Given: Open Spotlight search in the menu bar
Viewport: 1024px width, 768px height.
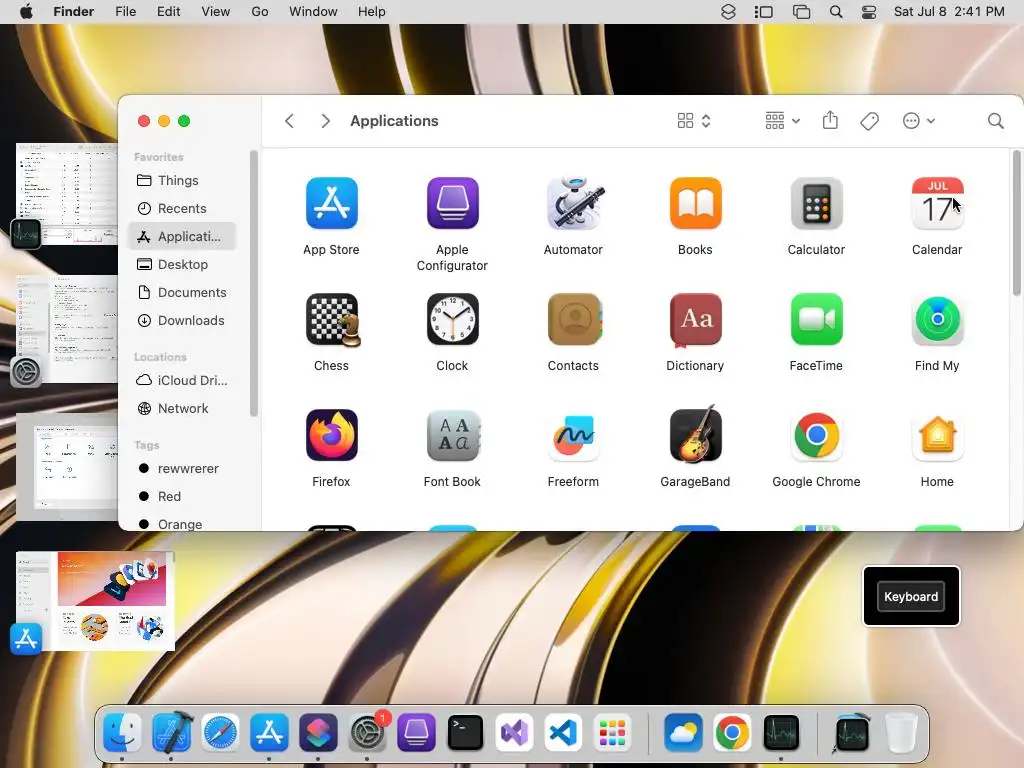Looking at the screenshot, I should [x=835, y=12].
